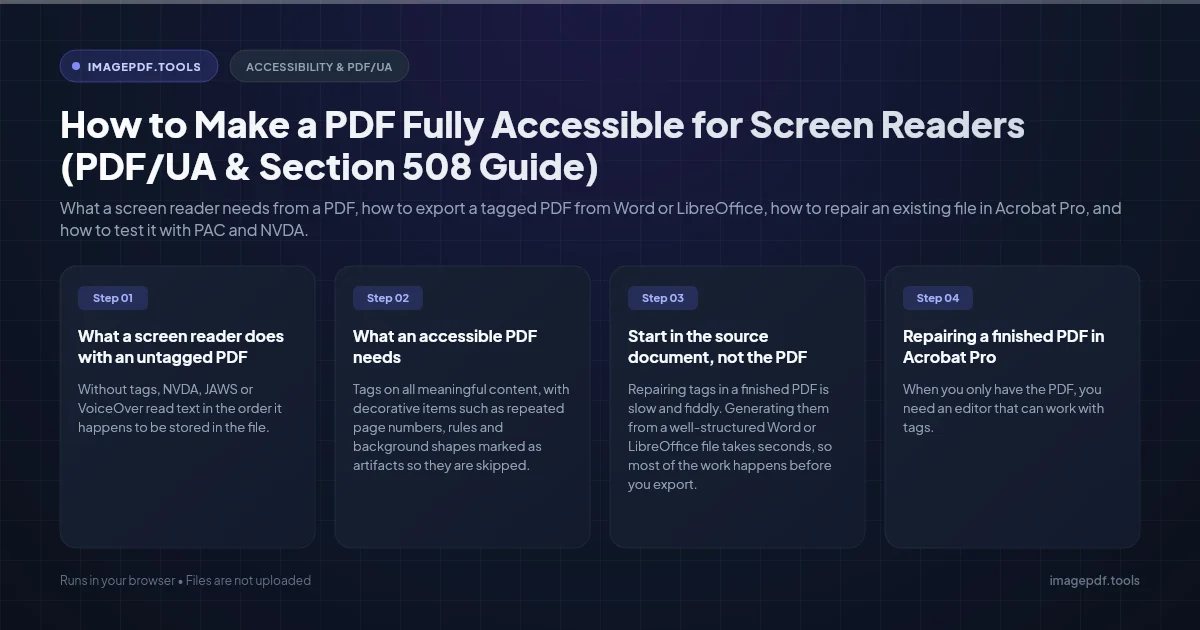Open 'What a screen reader does' heading

(x=181, y=347)
